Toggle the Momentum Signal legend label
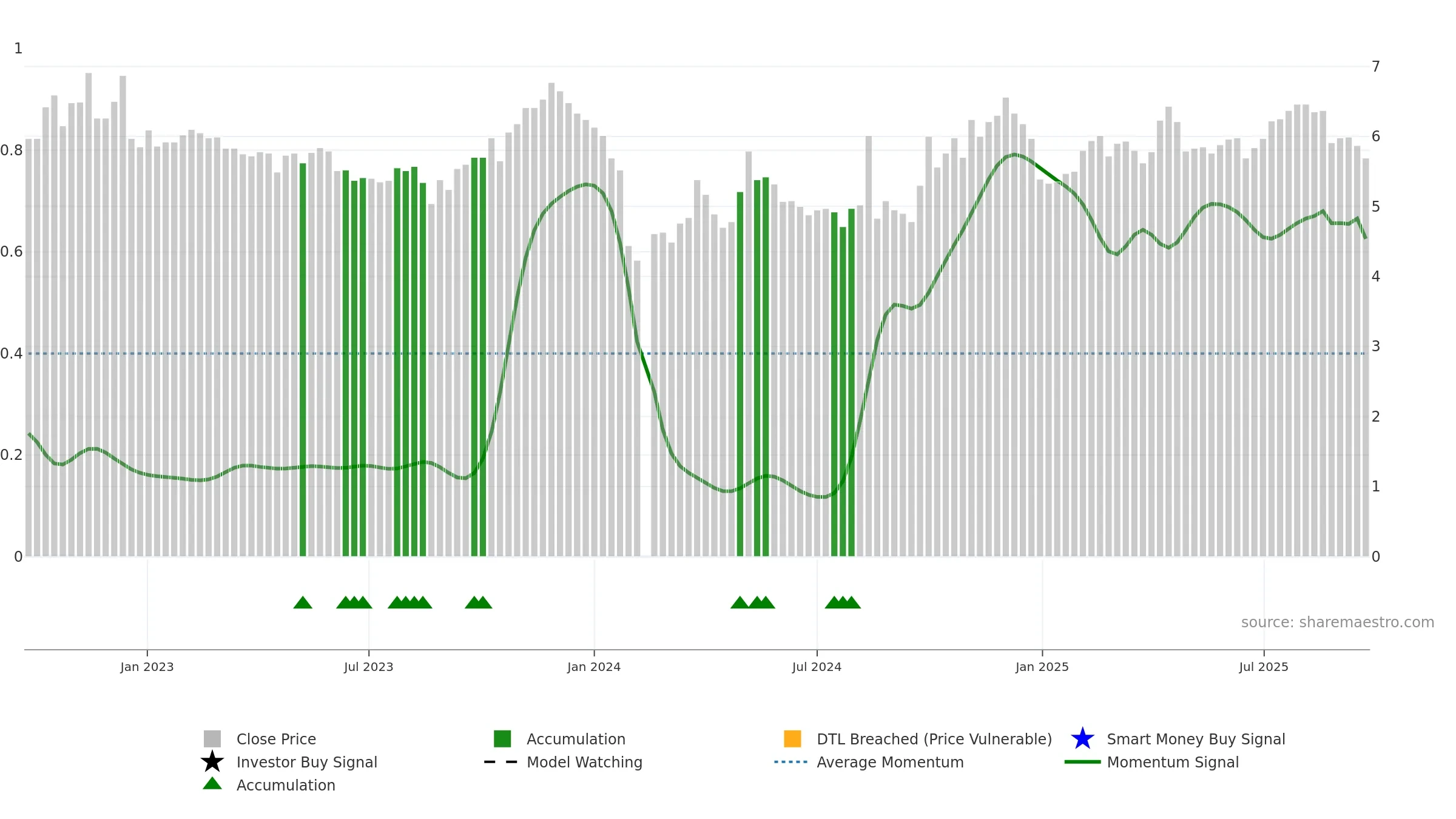This screenshot has height=819, width=1456. pos(1173,763)
